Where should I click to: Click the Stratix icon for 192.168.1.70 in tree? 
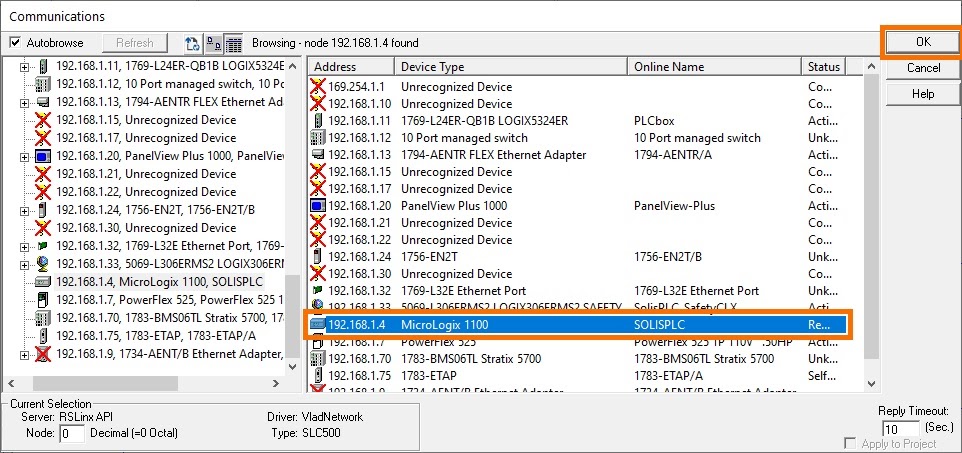[43, 319]
